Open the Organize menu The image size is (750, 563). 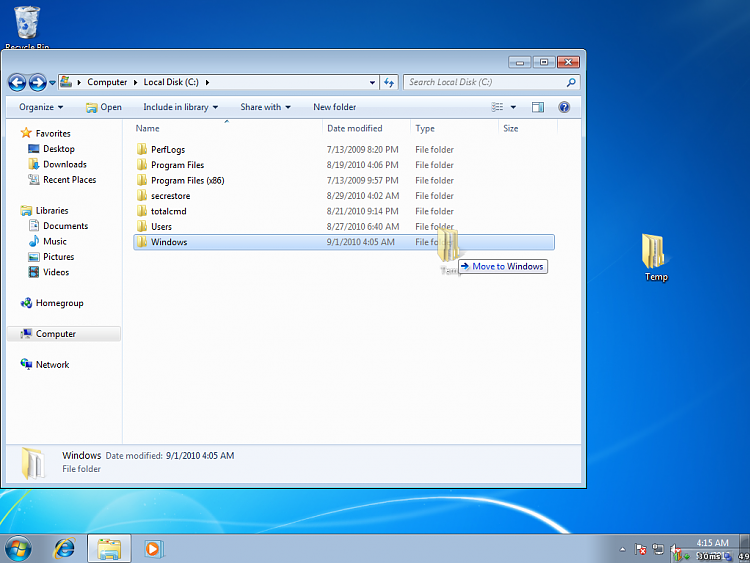tap(41, 107)
